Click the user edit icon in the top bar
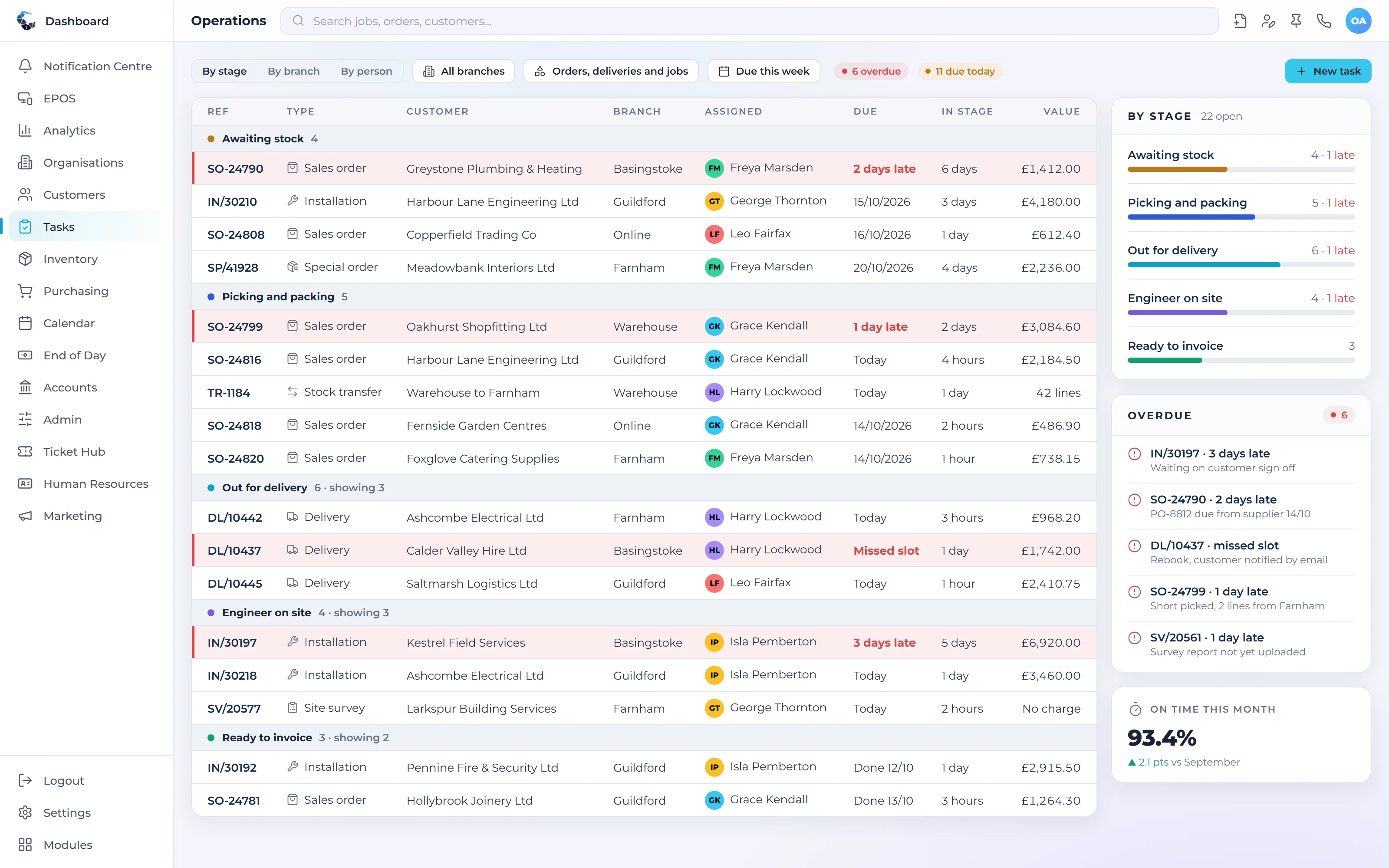Image resolution: width=1389 pixels, height=868 pixels. [1268, 21]
